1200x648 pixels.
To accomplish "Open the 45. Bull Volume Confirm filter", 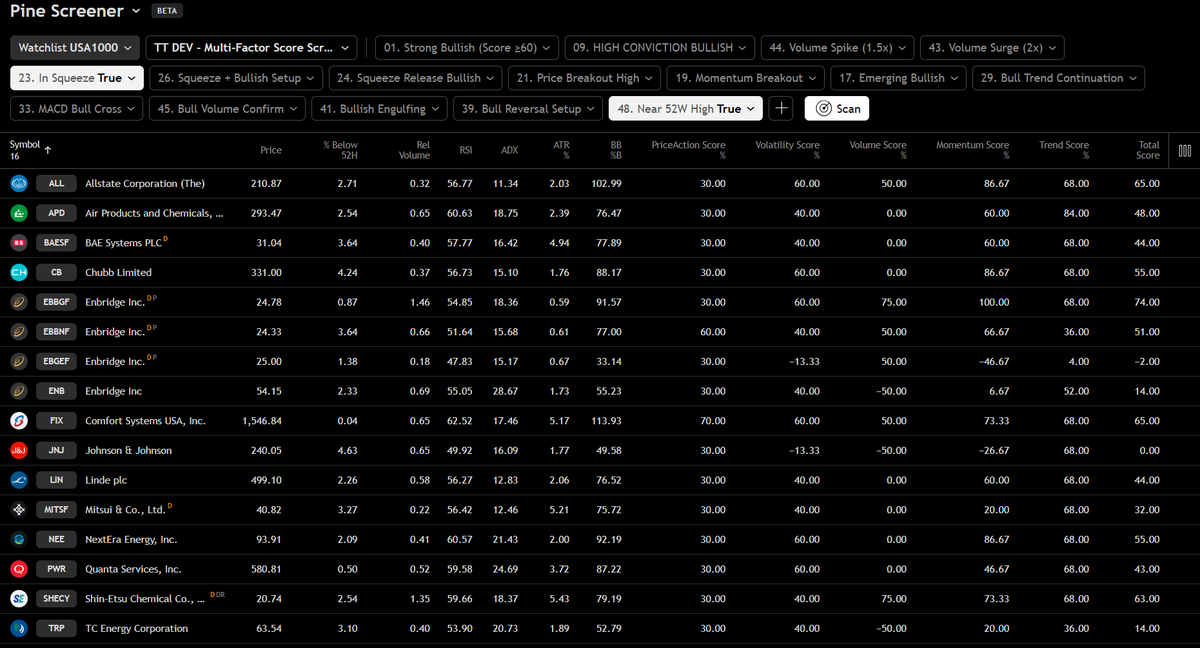I will [x=228, y=108].
